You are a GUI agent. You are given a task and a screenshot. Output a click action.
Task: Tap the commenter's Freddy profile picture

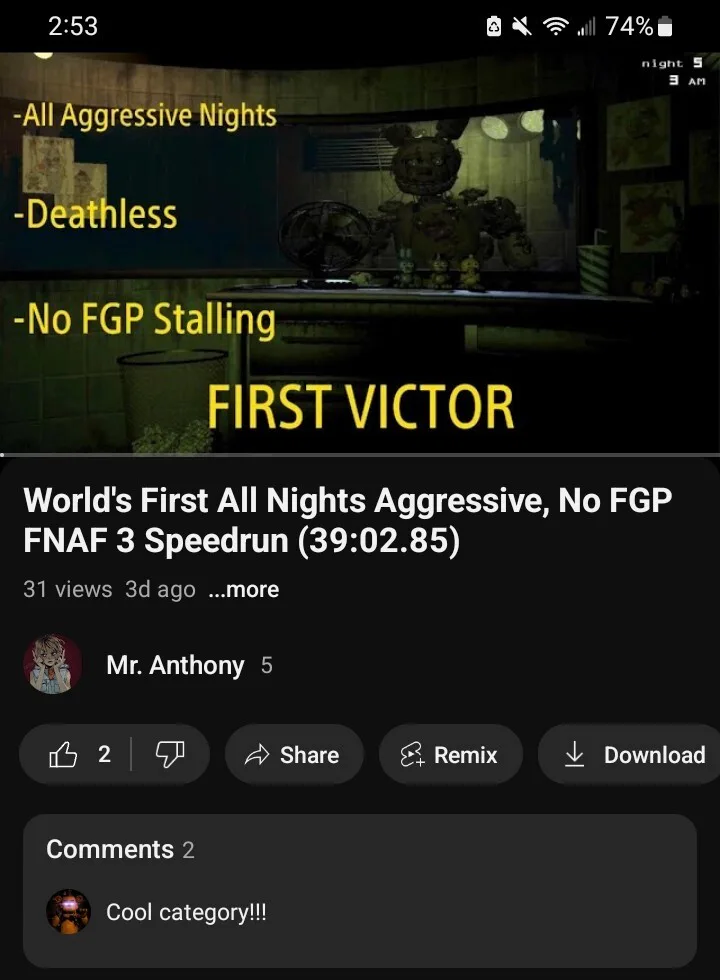[x=68, y=912]
